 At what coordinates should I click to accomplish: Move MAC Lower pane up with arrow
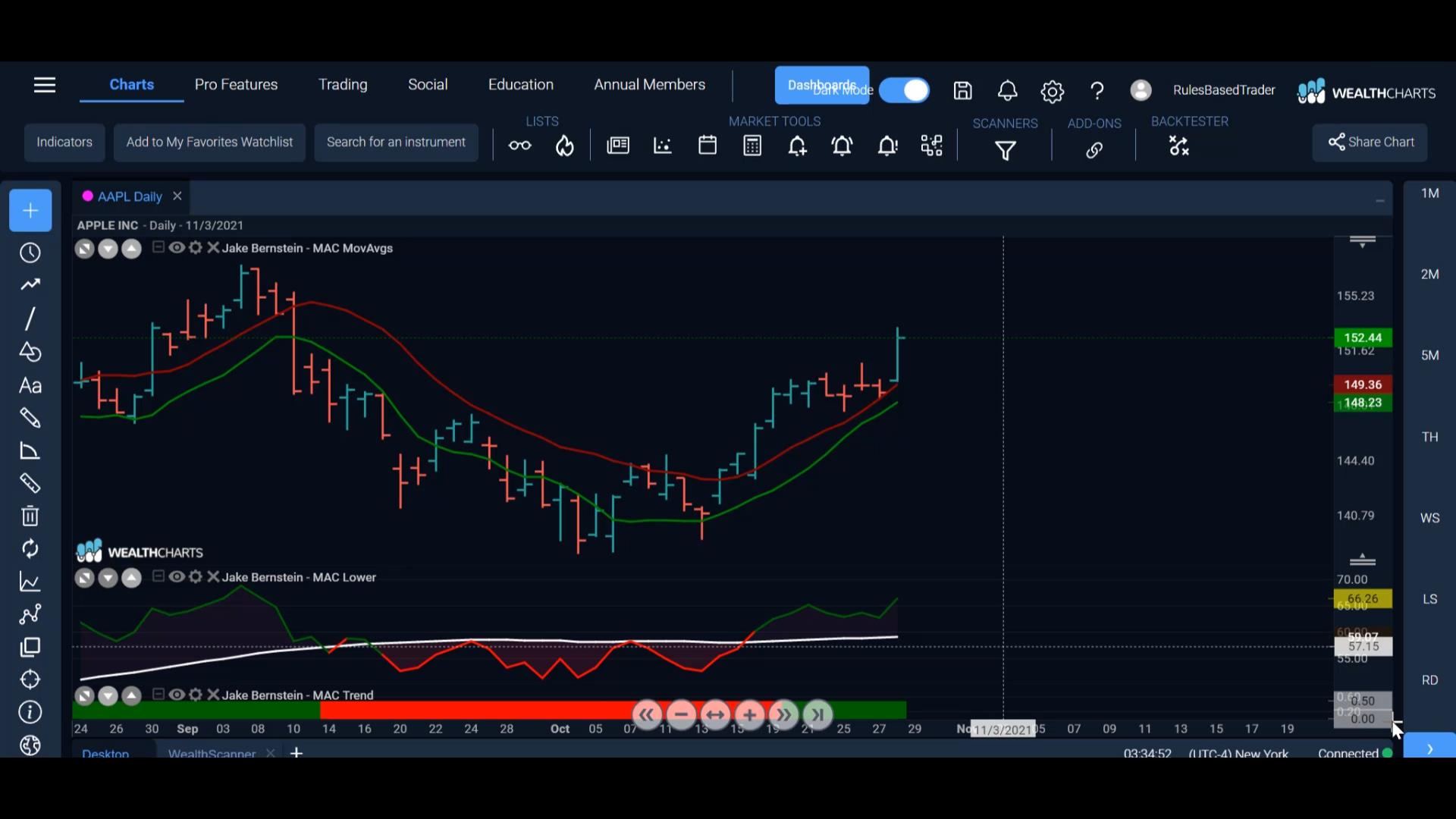(x=131, y=579)
